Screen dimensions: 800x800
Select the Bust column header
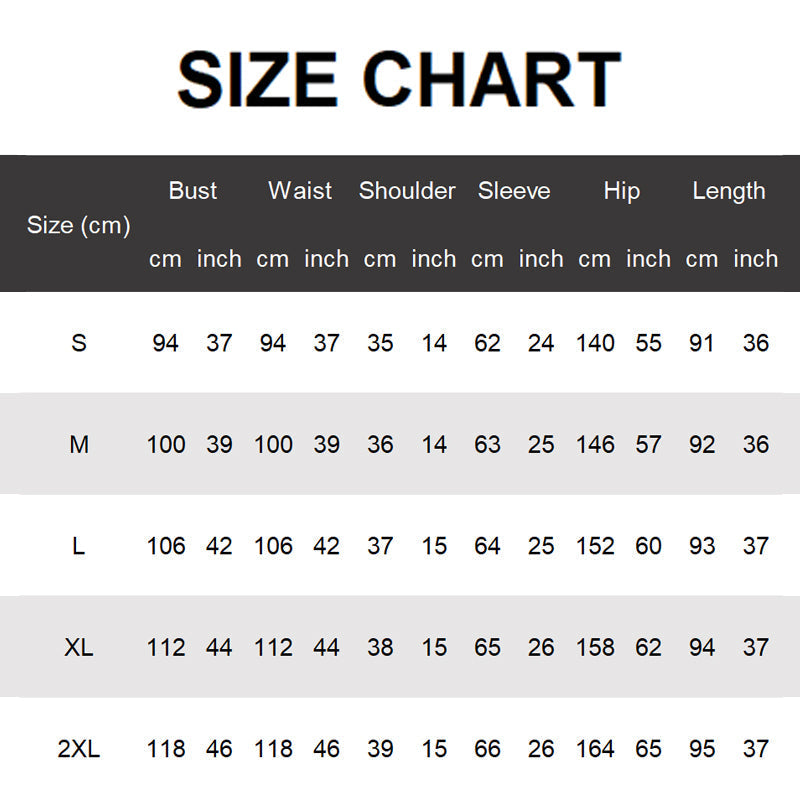point(192,191)
